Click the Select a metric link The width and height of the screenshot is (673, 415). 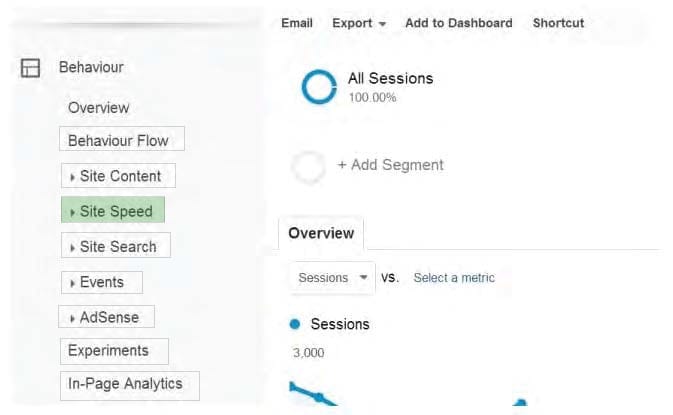[454, 278]
